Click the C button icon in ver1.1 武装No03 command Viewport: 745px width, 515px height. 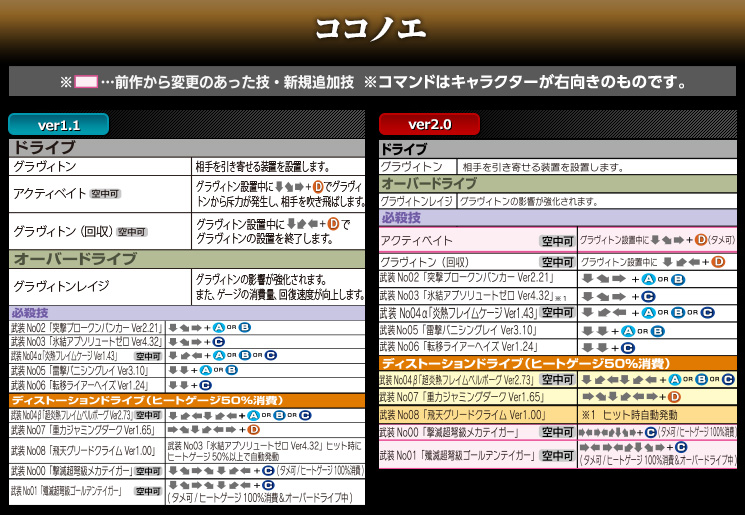tap(219, 342)
